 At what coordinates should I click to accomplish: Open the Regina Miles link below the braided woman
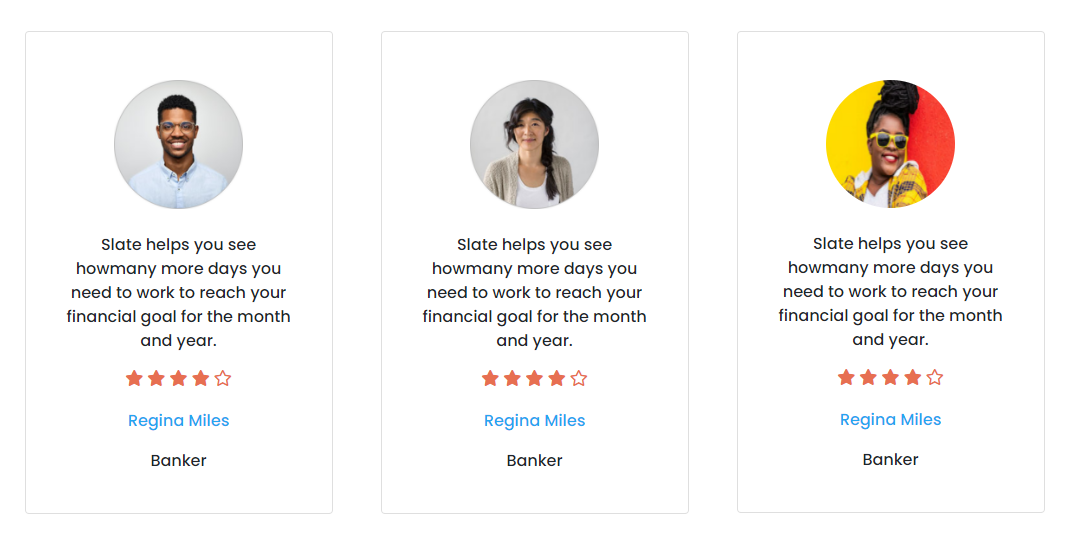pyautogui.click(x=534, y=421)
